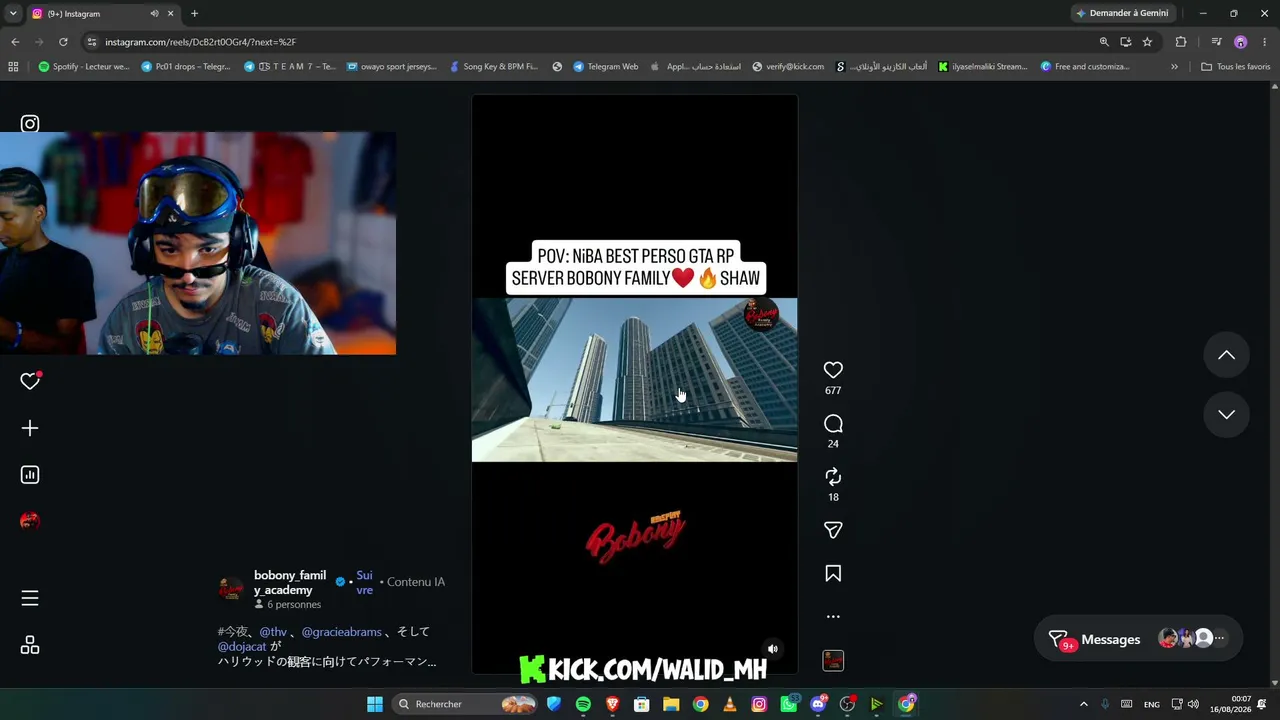Viewport: 1280px width, 720px height.
Task: Open the zoom magnifier icon in the address bar
Action: 1104,42
